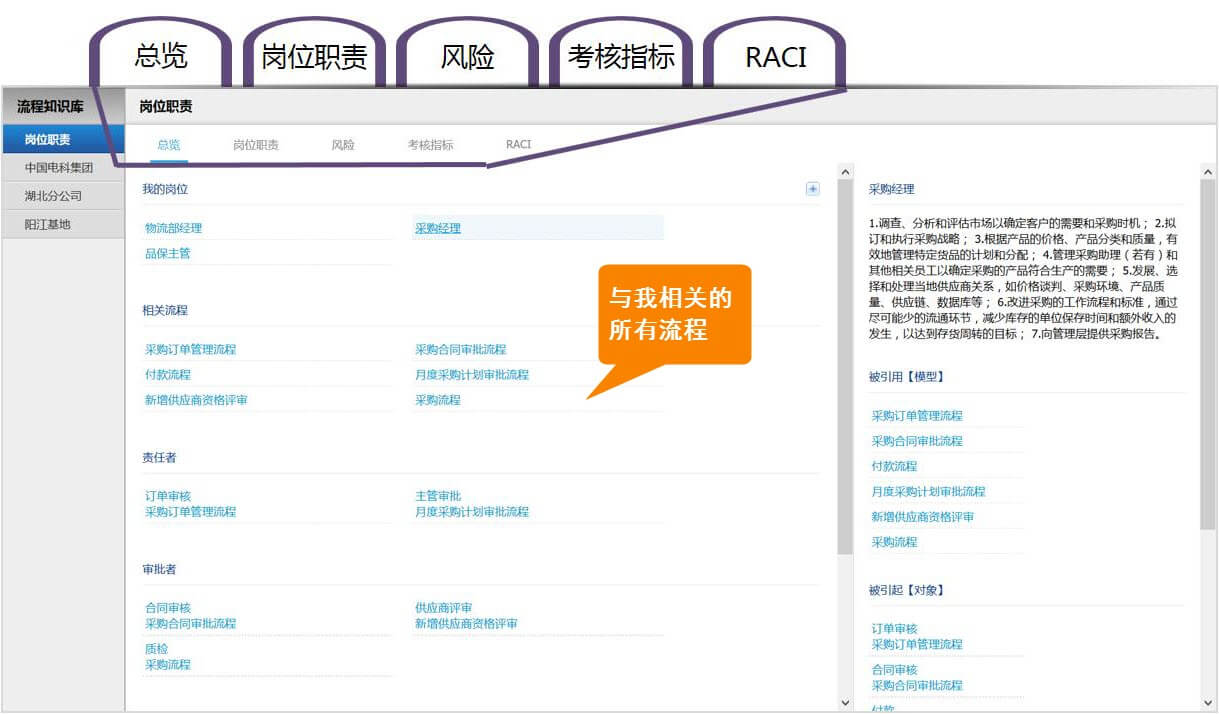This screenshot has height=714, width=1219.
Task: Select the 采购经理 position link
Action: [x=438, y=228]
